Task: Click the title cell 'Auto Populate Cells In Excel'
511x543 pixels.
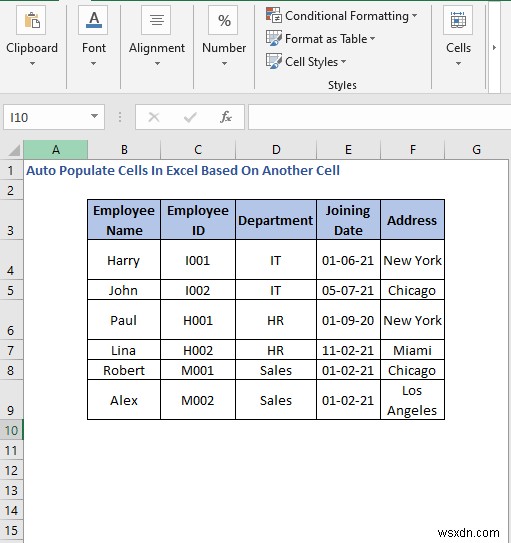Action: click(183, 170)
